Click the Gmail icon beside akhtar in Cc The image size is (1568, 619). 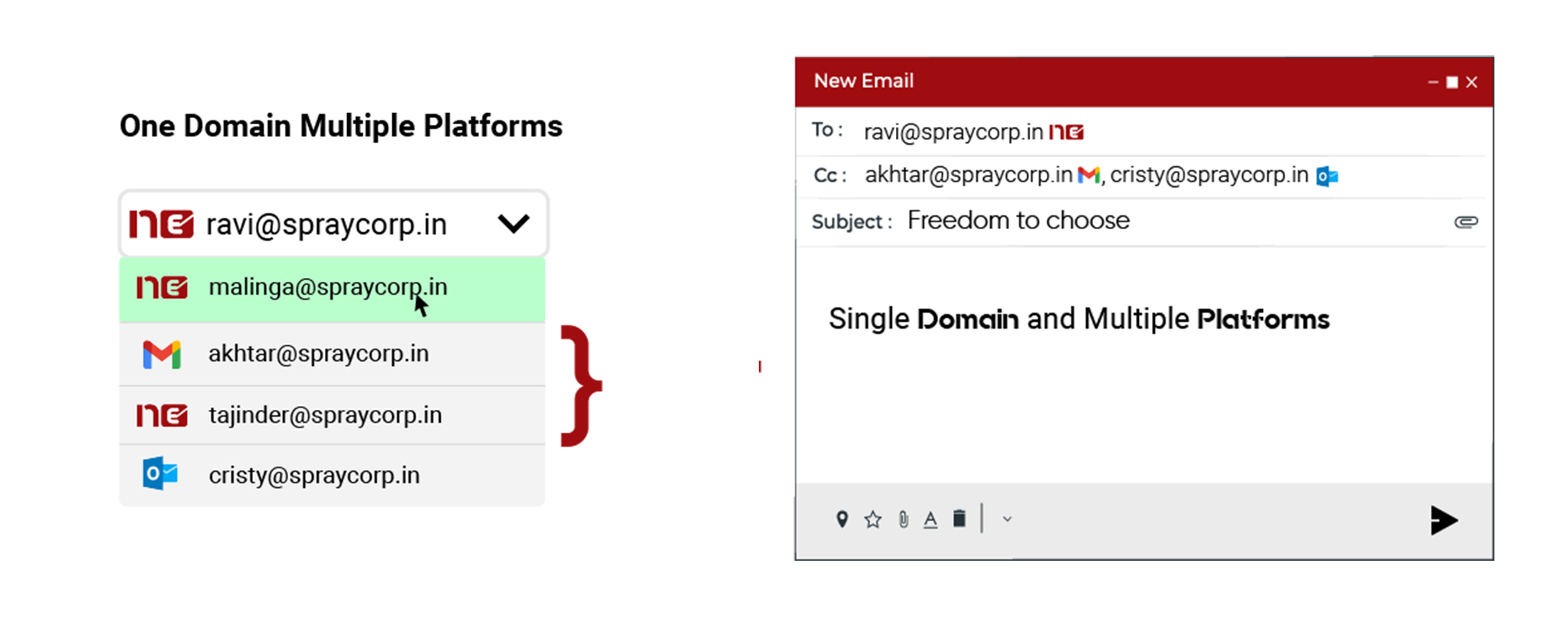[1088, 175]
